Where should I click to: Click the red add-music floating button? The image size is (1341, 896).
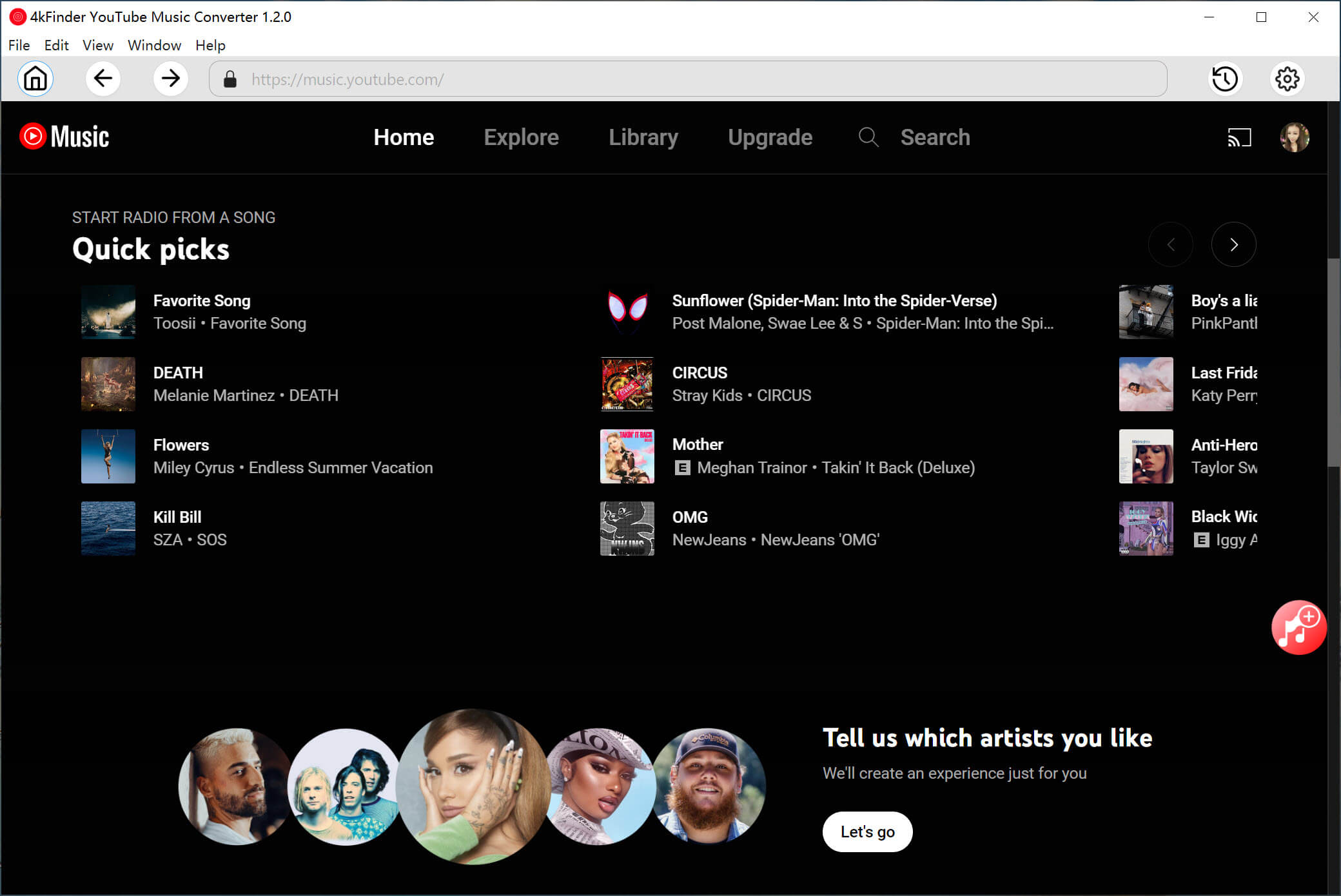click(x=1298, y=628)
